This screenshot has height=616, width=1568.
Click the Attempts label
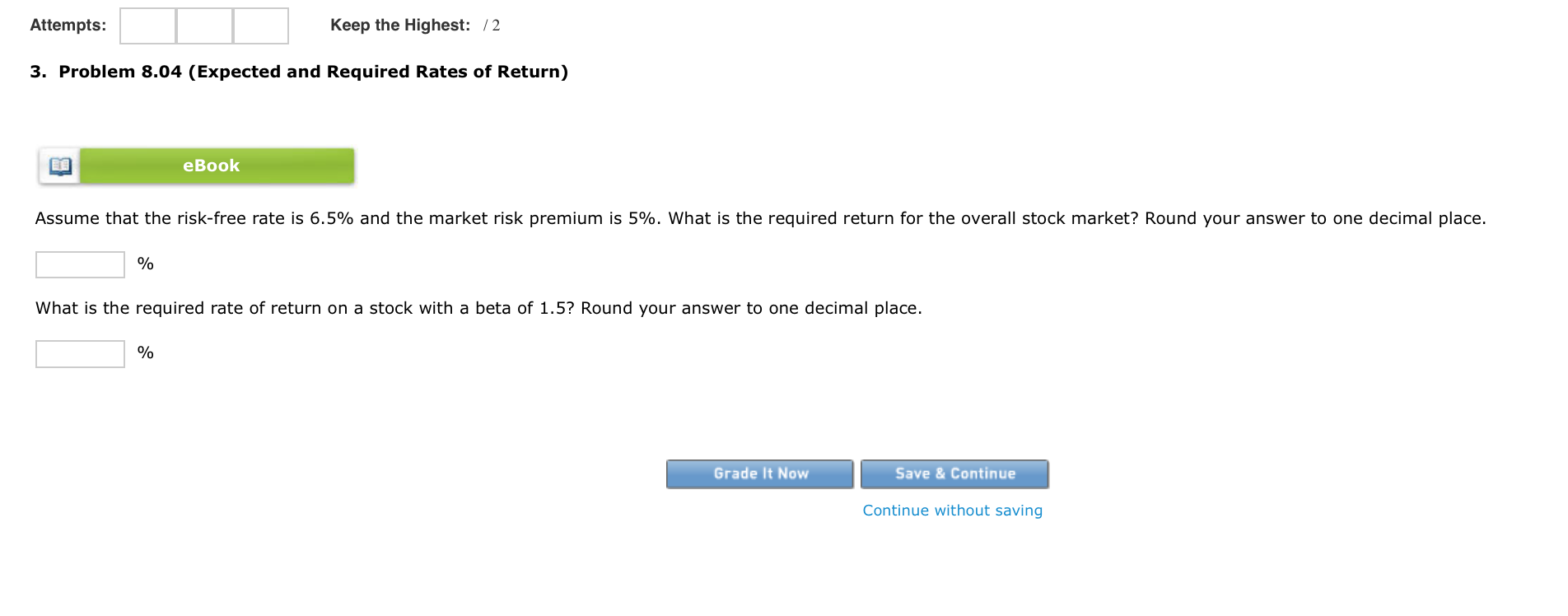67,25
